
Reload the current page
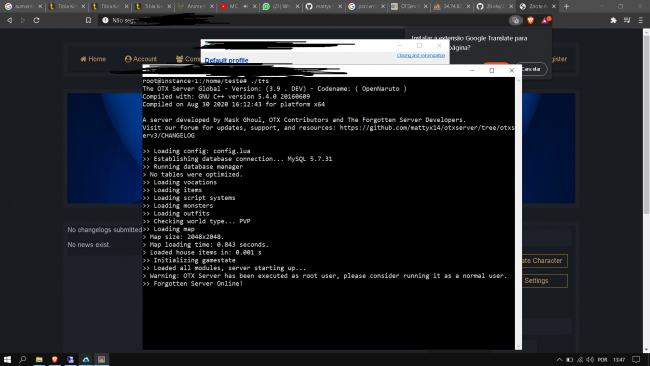(36, 20)
